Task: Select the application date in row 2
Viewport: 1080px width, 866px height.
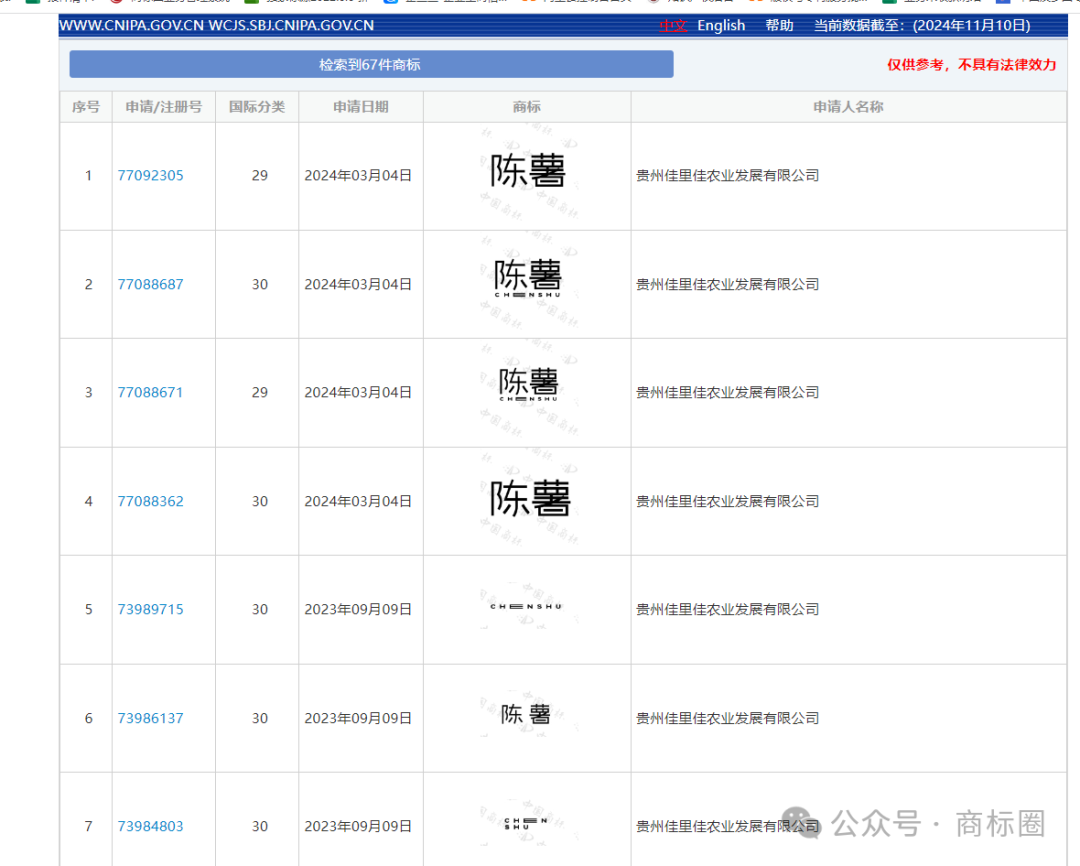Action: point(358,285)
